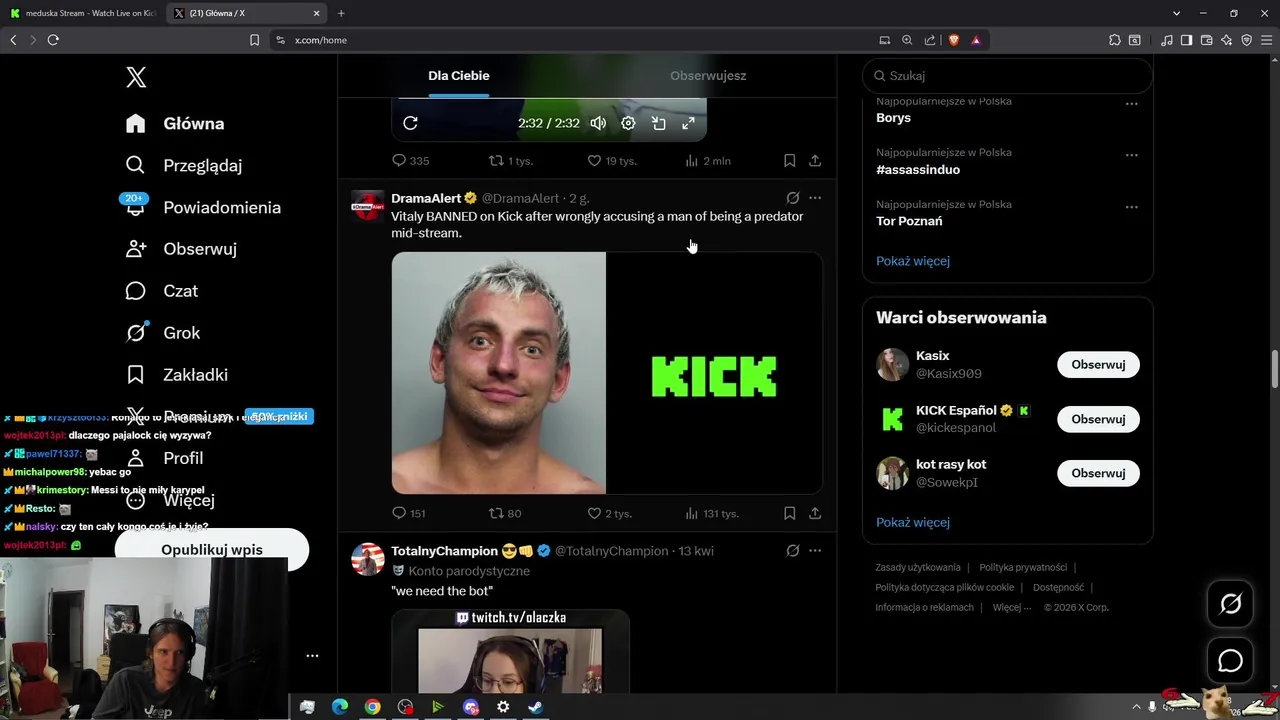
Task: Open Steam from the taskbar
Action: pyautogui.click(x=535, y=707)
